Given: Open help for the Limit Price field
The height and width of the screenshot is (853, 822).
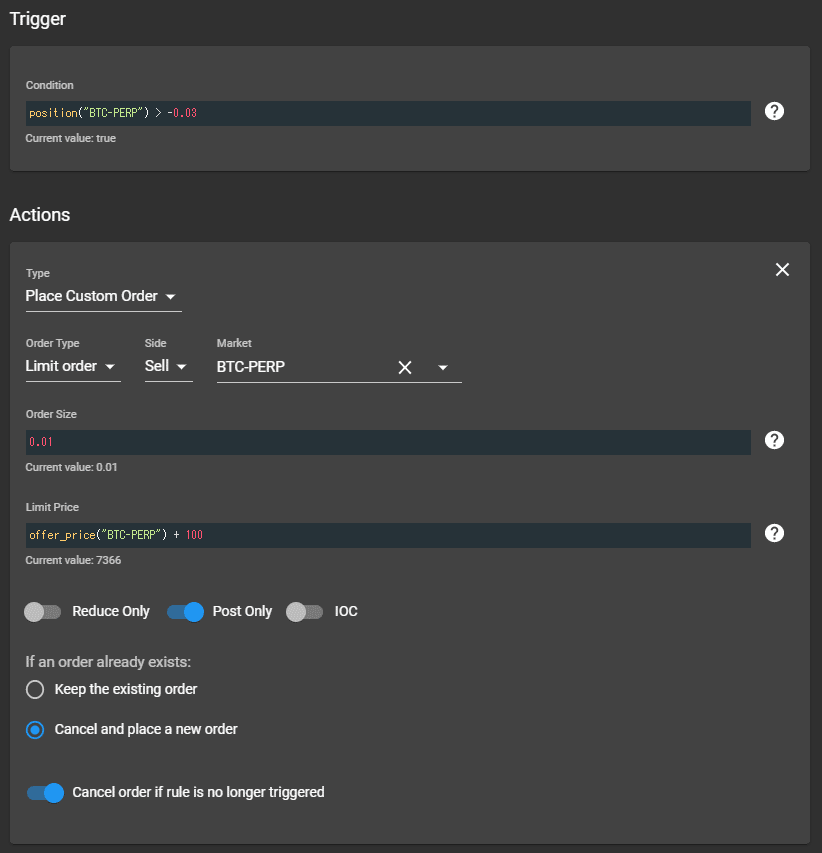Looking at the screenshot, I should [x=774, y=533].
